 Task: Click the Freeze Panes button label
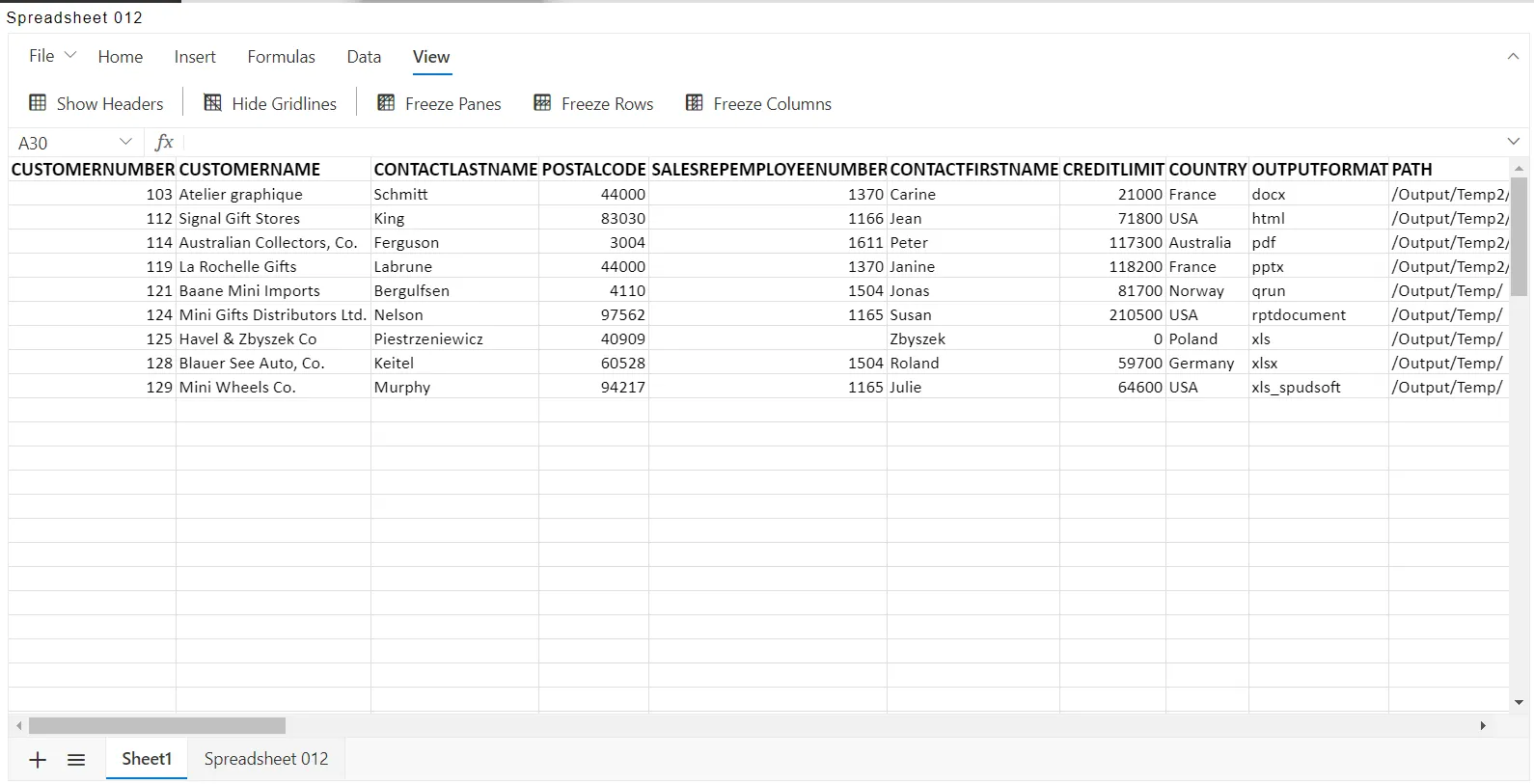click(x=453, y=104)
